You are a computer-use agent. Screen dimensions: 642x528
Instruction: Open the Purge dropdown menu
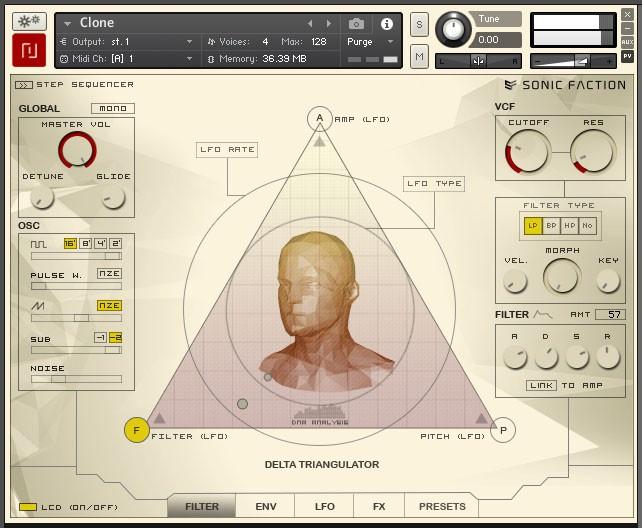[365, 42]
